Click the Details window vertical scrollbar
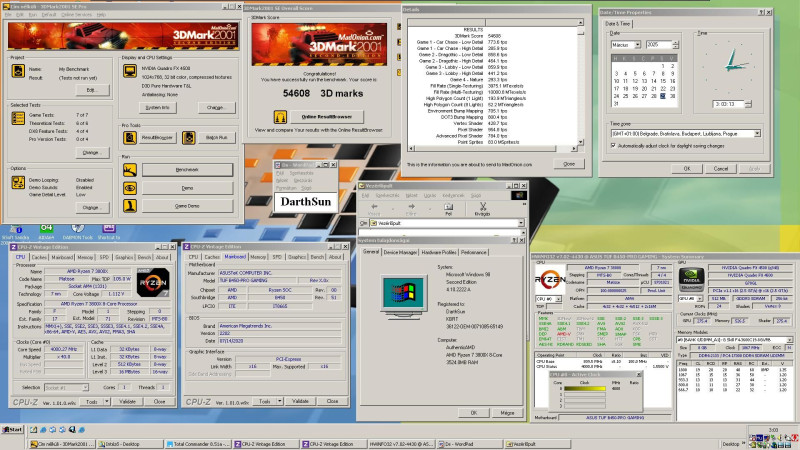 (x=581, y=82)
